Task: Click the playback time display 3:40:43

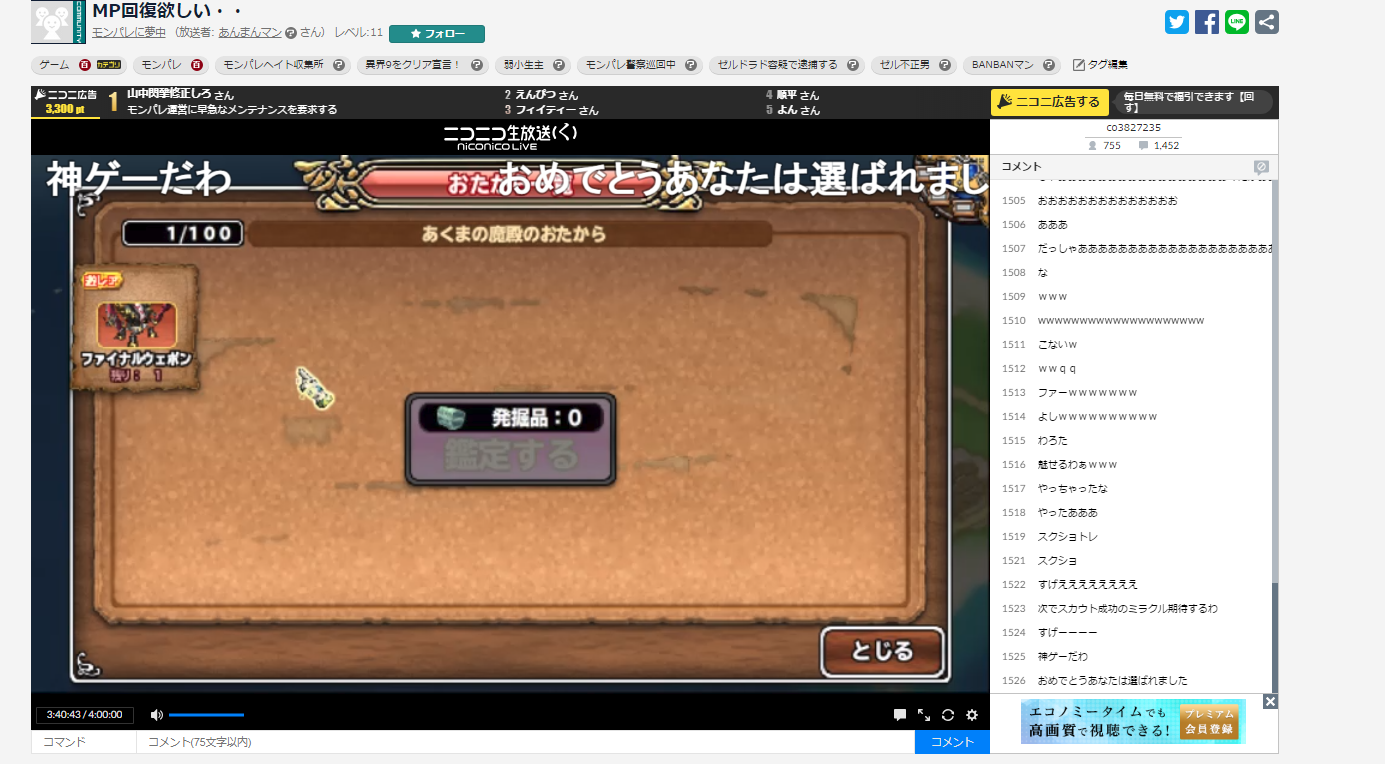Action: [84, 715]
